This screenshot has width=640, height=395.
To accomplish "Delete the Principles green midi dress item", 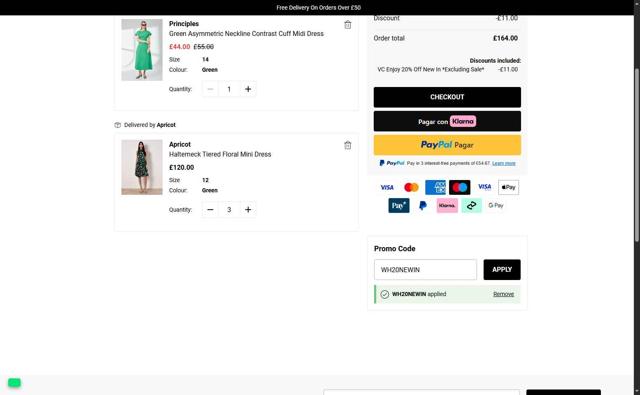I will pyautogui.click(x=347, y=25).
